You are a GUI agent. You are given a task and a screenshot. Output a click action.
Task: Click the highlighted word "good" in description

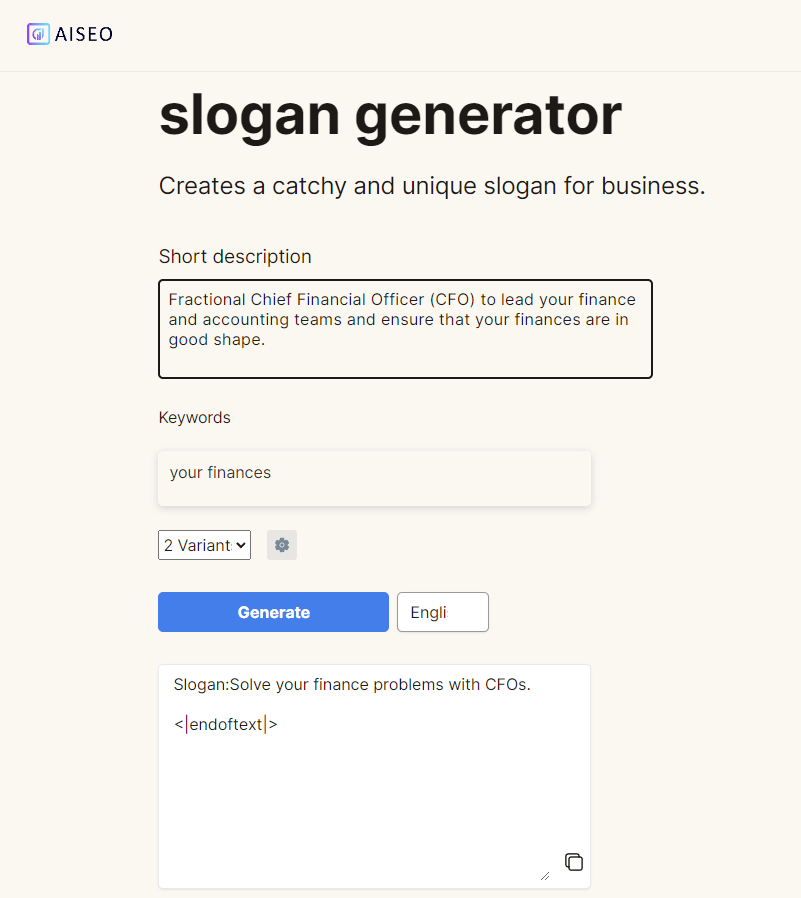coord(188,340)
